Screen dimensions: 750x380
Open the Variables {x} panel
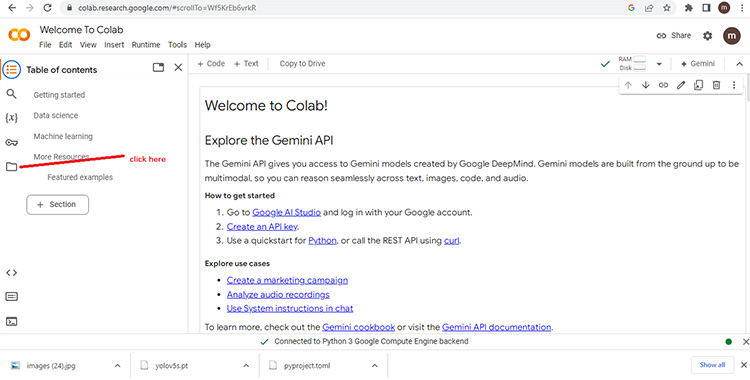pyautogui.click(x=11, y=118)
